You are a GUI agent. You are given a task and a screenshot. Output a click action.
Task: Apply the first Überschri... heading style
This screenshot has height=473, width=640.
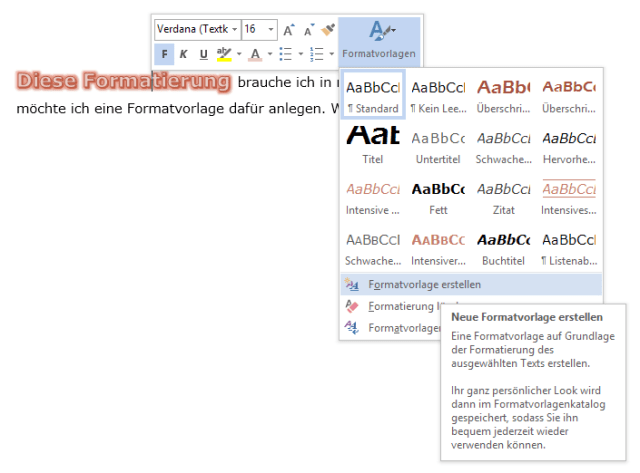(x=504, y=97)
